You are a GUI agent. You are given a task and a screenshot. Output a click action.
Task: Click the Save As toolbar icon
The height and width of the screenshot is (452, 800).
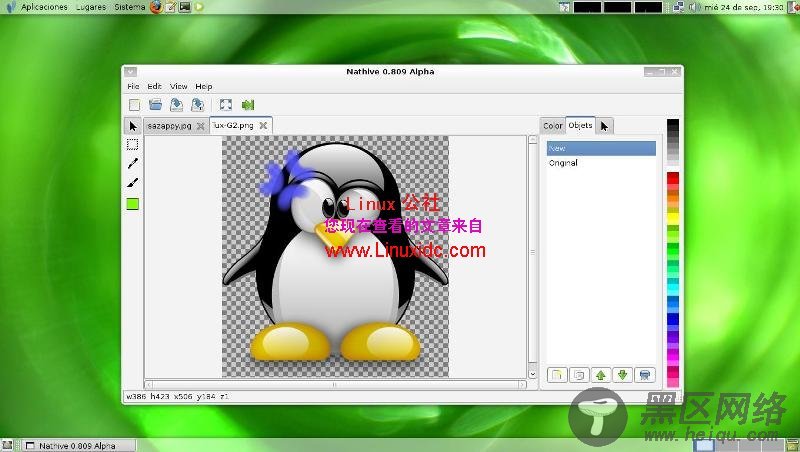click(197, 105)
